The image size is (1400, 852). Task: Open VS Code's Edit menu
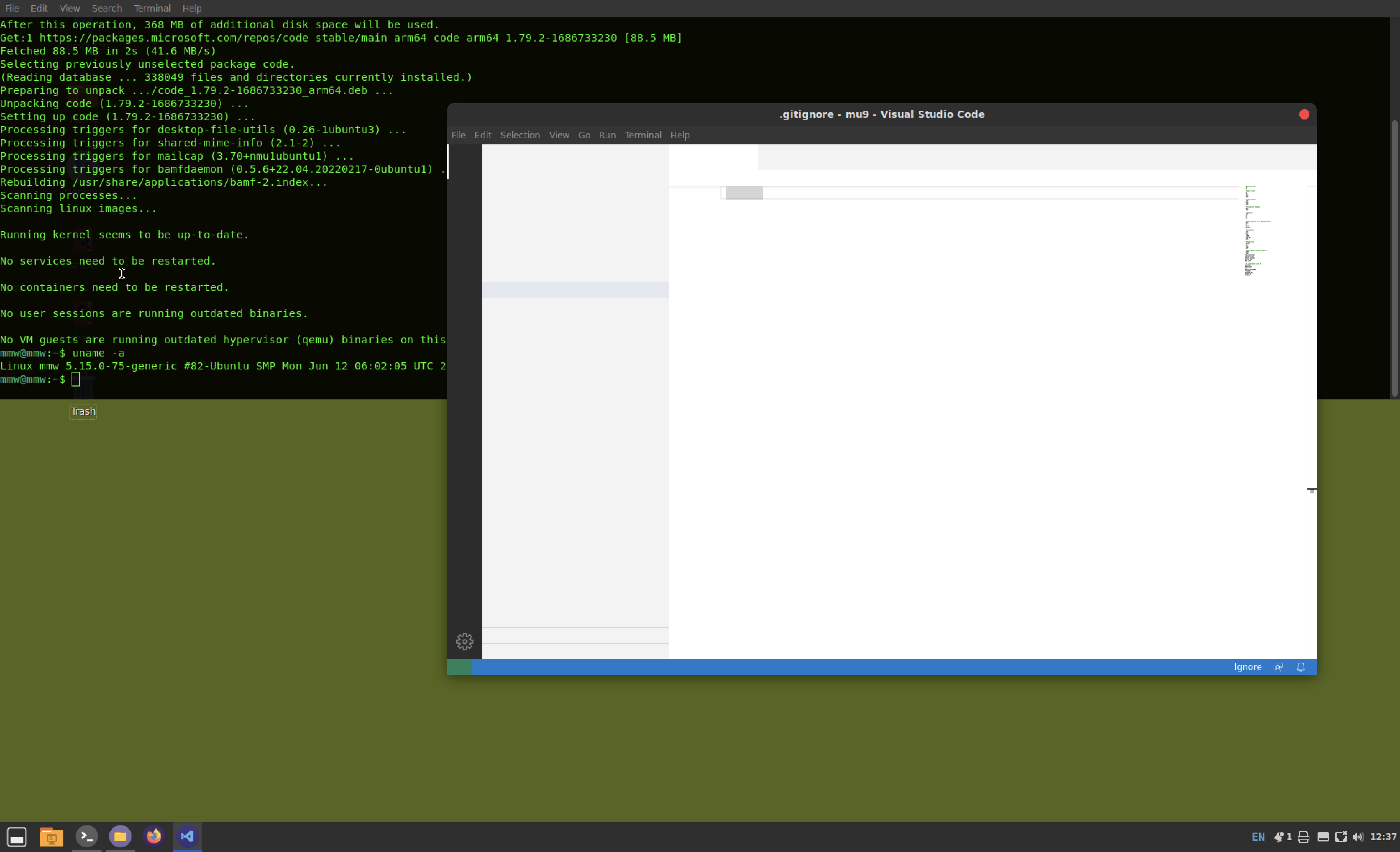(x=482, y=135)
